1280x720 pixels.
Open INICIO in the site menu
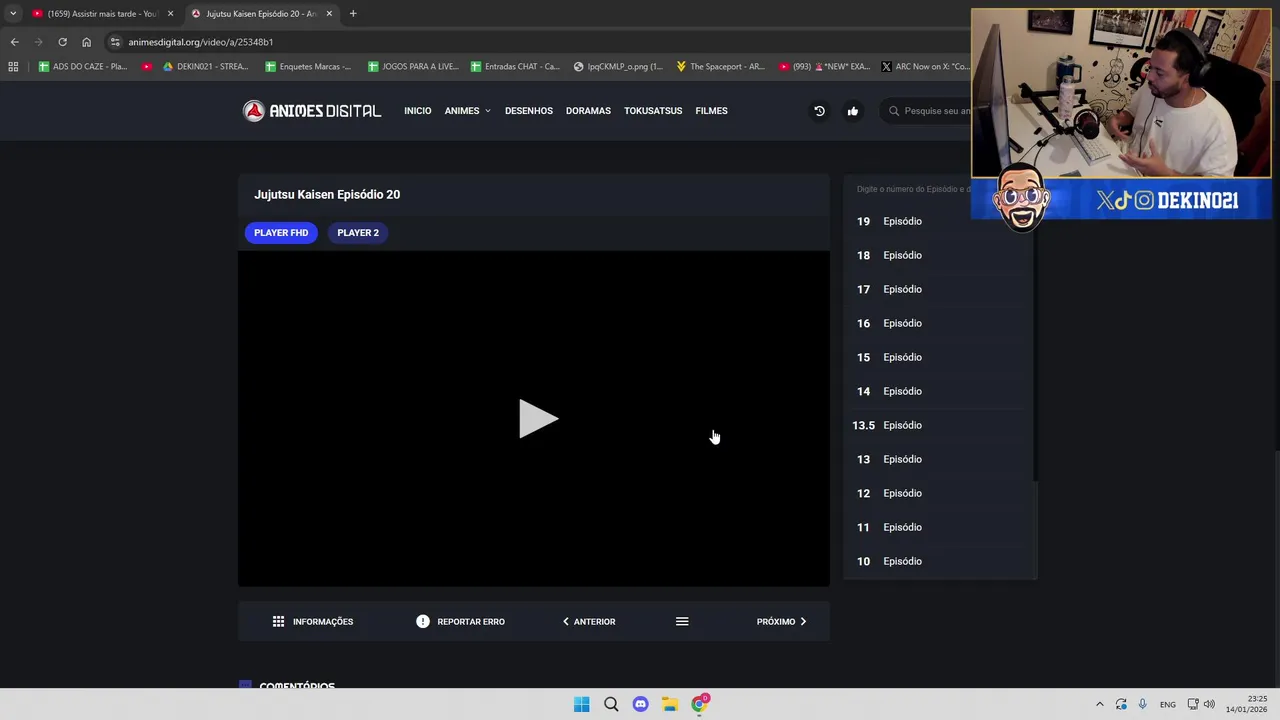pyautogui.click(x=418, y=111)
